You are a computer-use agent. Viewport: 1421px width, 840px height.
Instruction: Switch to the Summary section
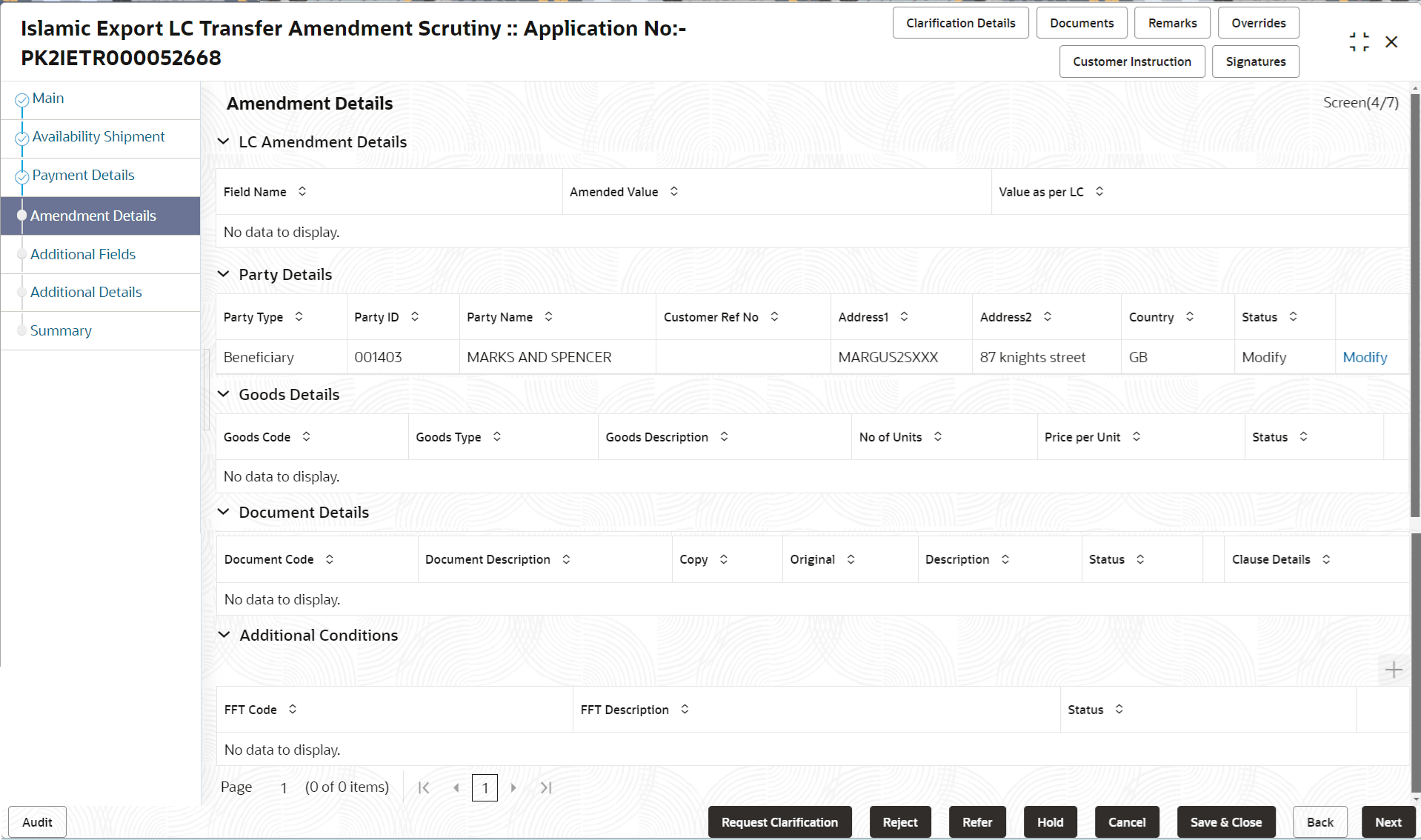coord(61,330)
